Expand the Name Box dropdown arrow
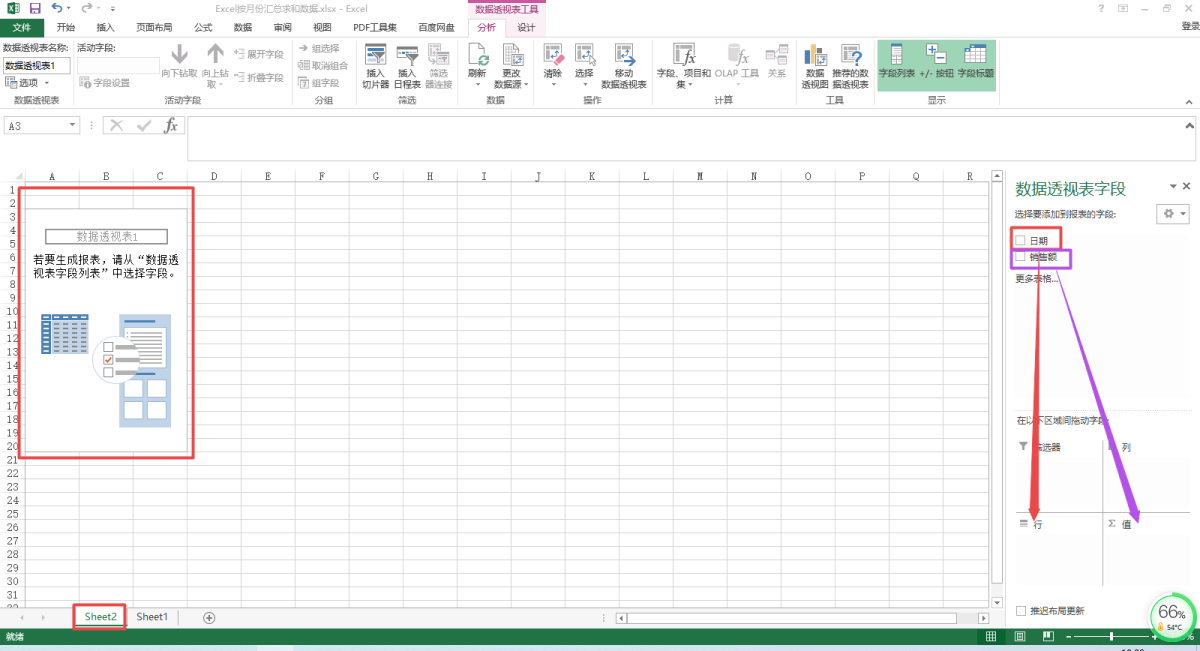 click(x=73, y=126)
